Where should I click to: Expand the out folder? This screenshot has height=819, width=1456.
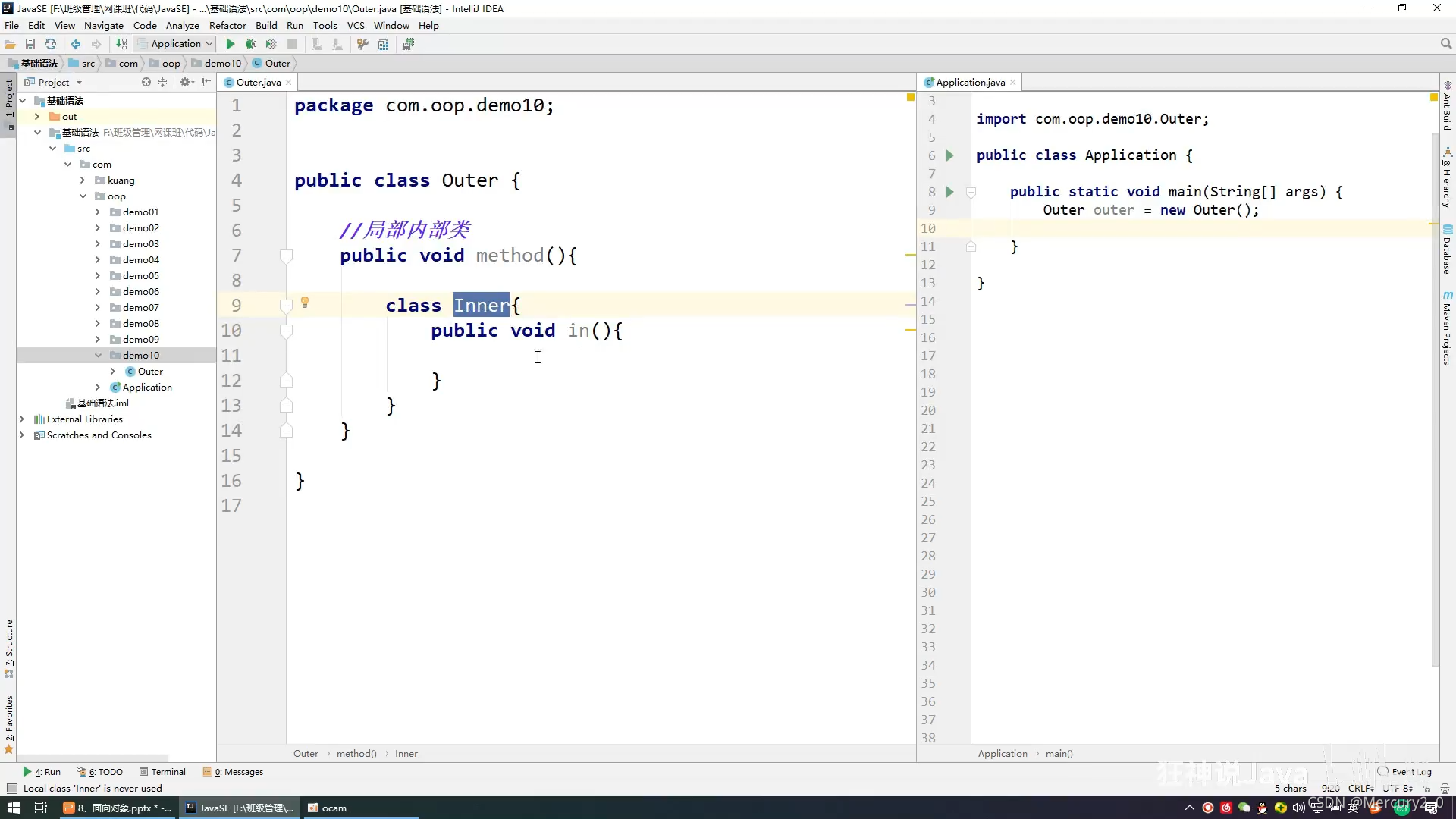pyautogui.click(x=37, y=116)
